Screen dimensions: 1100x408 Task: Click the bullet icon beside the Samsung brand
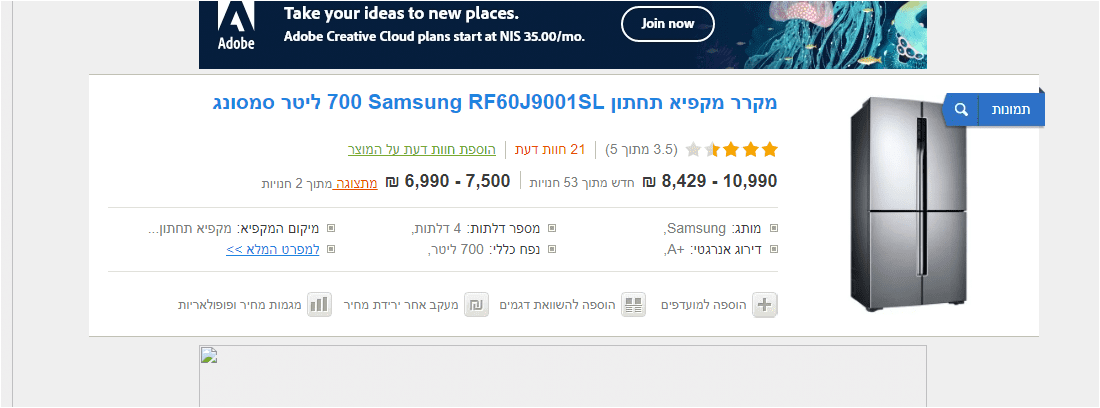coord(772,228)
